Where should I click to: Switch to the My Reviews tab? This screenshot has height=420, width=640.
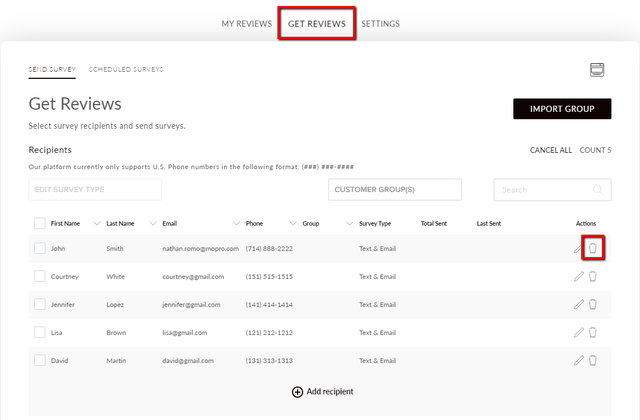click(247, 24)
